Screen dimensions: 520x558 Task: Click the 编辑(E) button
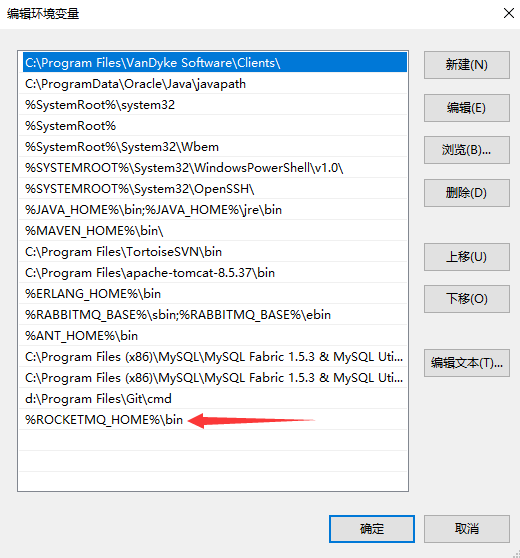467,108
